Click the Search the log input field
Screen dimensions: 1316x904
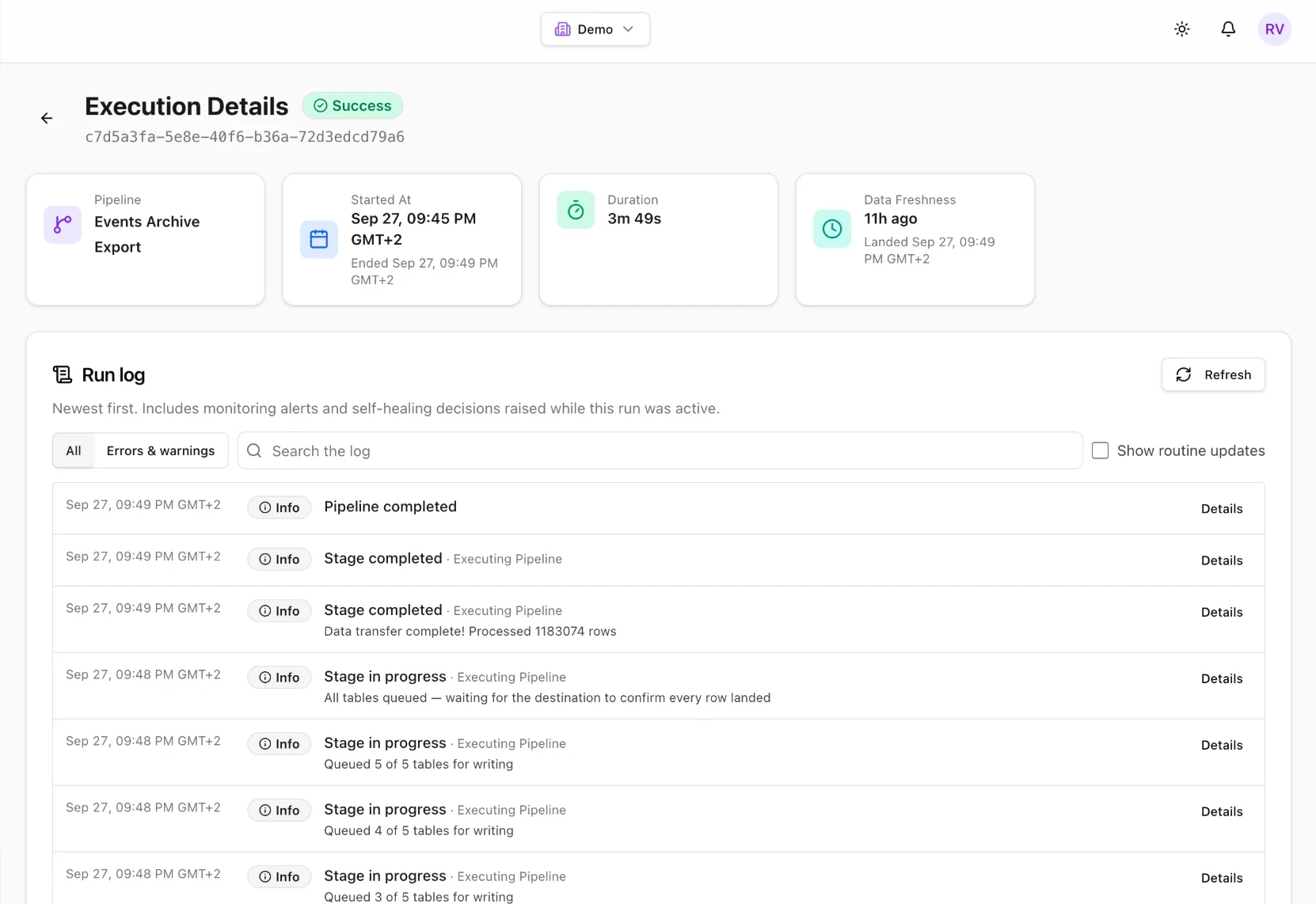(660, 450)
